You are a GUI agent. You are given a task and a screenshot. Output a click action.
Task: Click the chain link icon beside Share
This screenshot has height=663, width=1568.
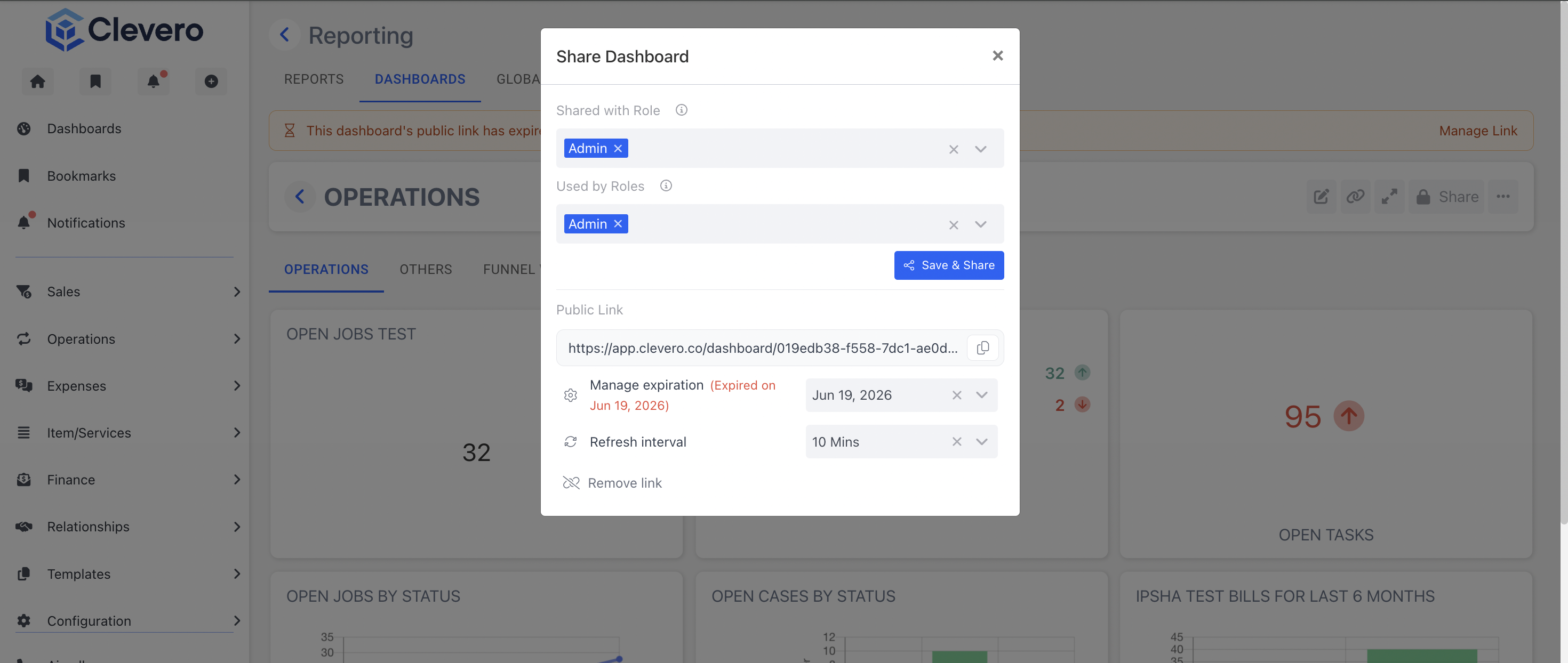[1355, 197]
